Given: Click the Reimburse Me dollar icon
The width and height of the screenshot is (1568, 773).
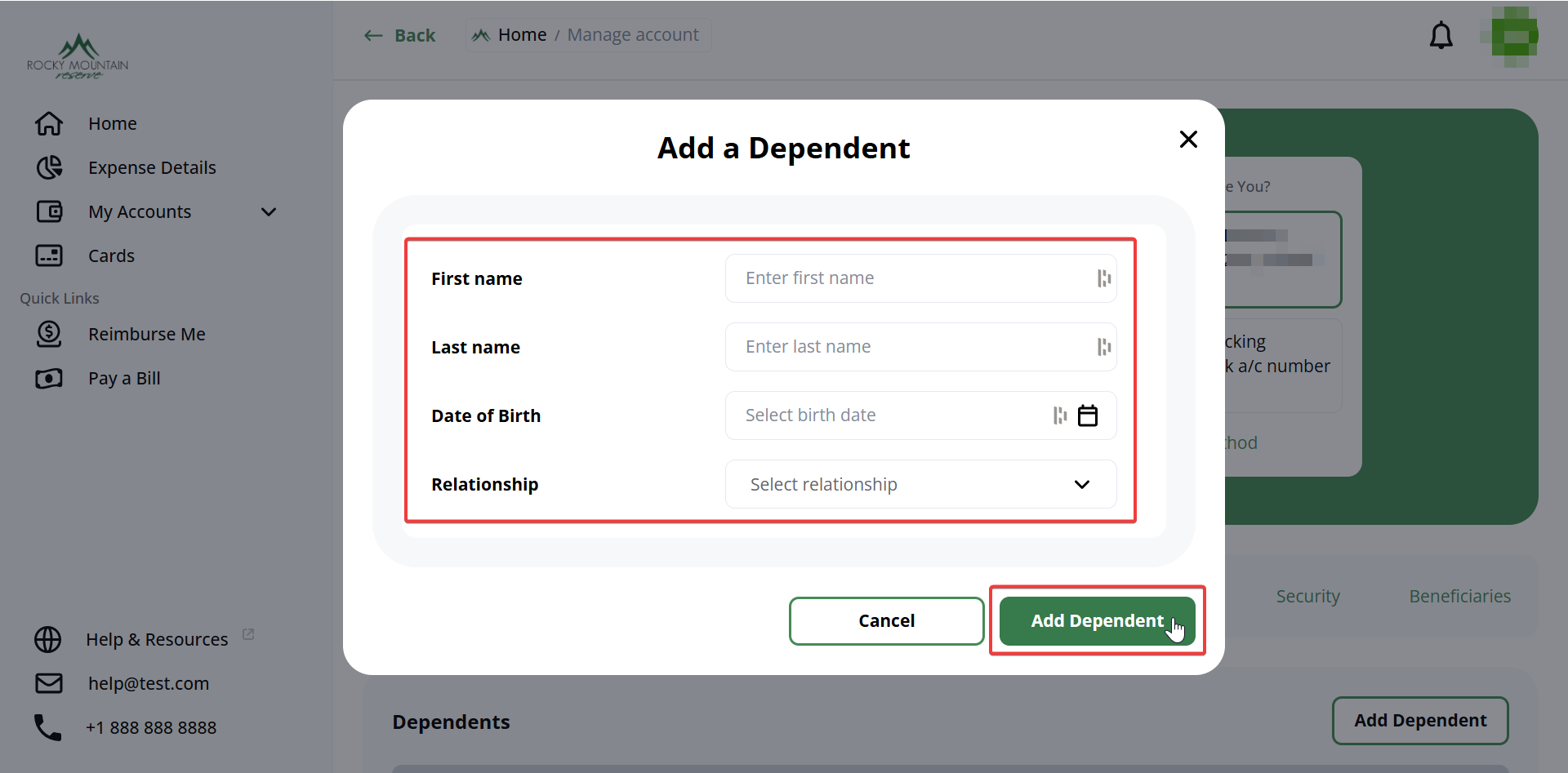Looking at the screenshot, I should tap(49, 334).
